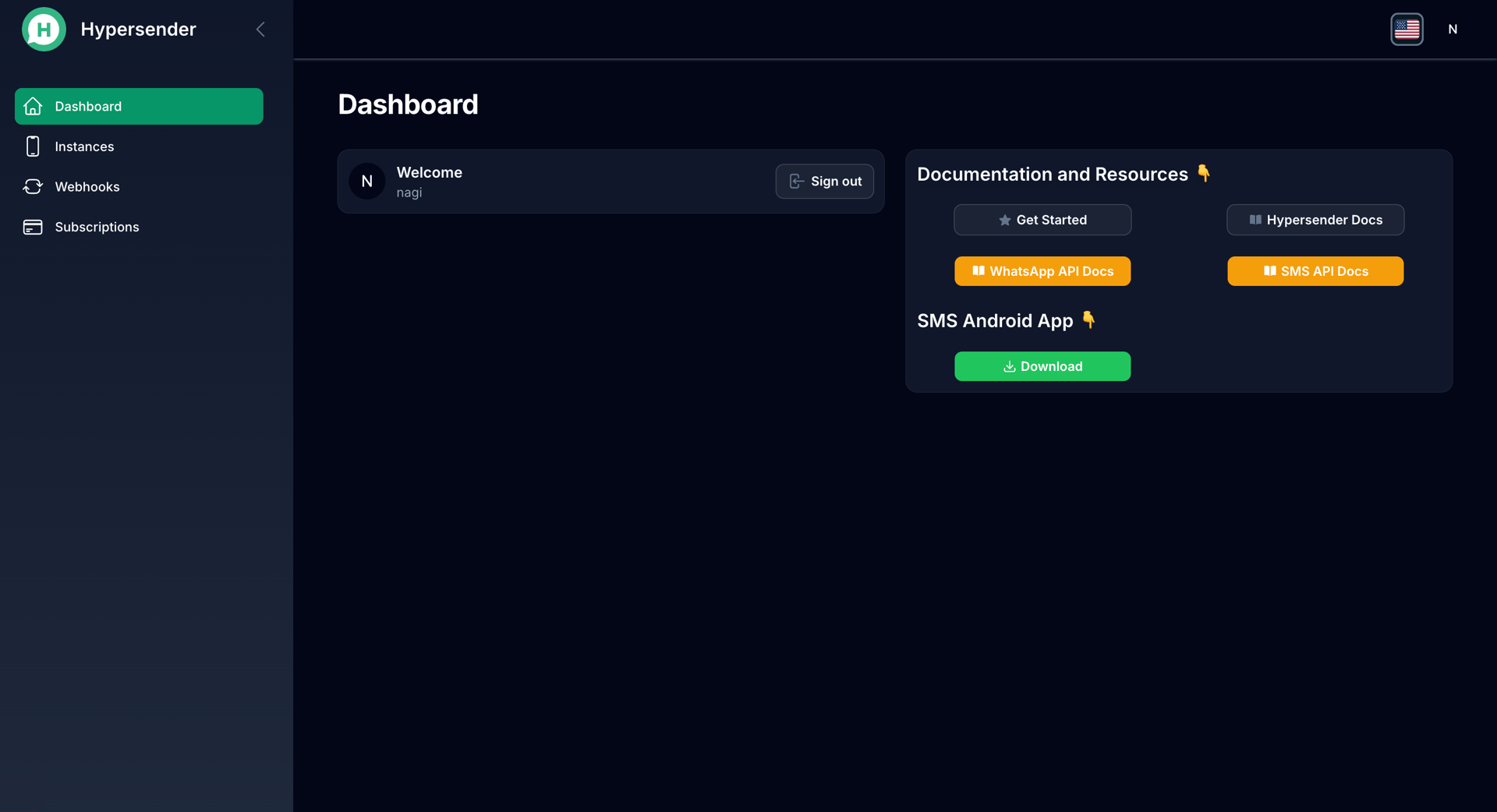Click the book icon on Hypersender Docs
The width and height of the screenshot is (1497, 812).
click(1255, 220)
